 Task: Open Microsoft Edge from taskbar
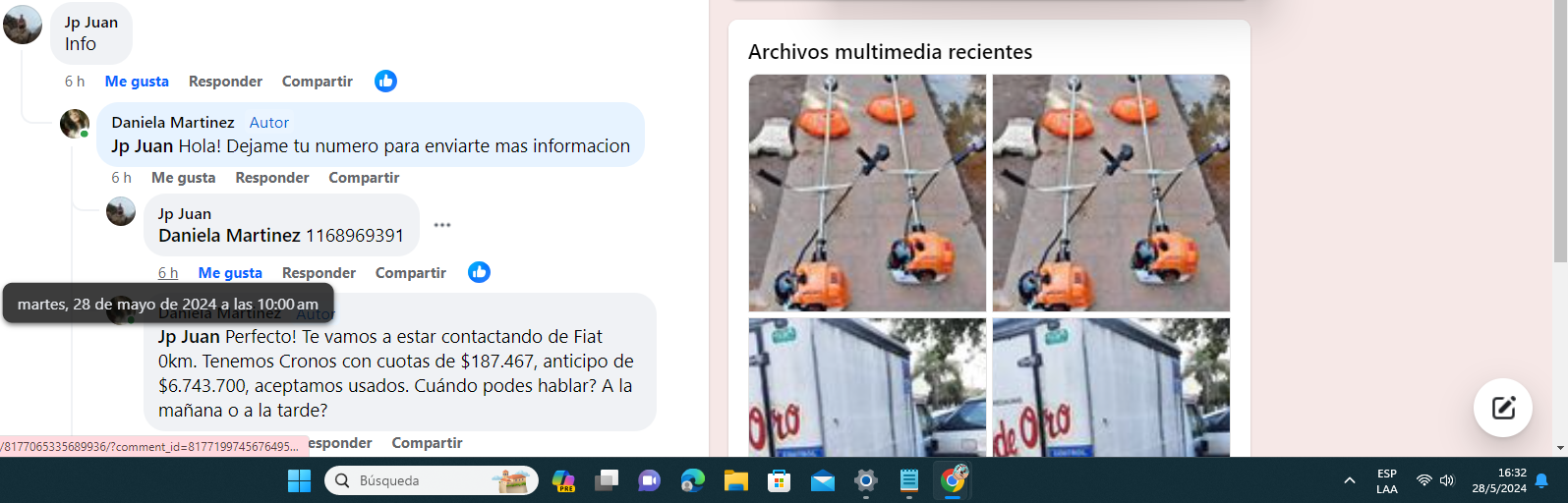(693, 480)
